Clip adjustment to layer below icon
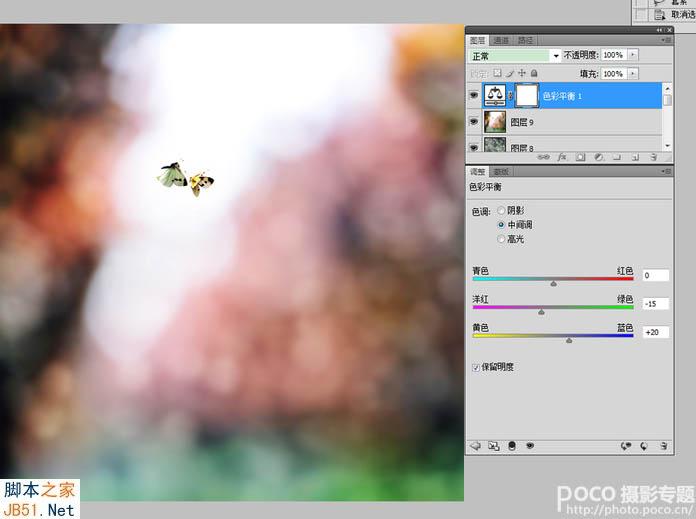Screen dimensions: 696x519 pos(512,446)
